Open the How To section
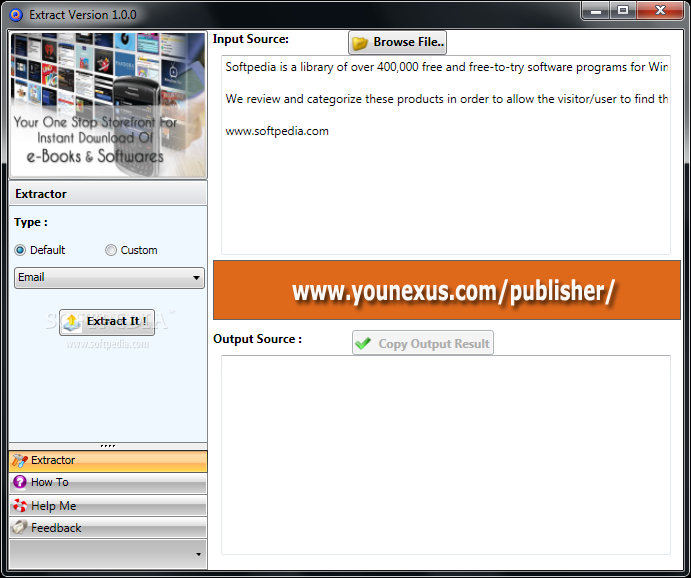Screen dimensions: 691x578 [108, 483]
